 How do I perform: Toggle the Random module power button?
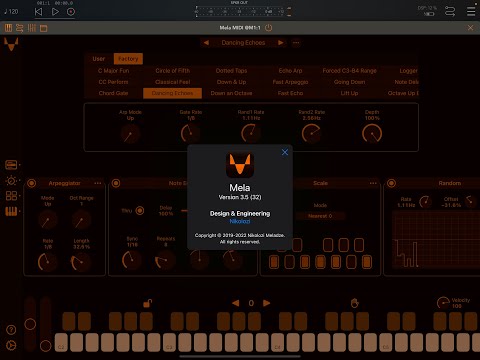click(391, 183)
